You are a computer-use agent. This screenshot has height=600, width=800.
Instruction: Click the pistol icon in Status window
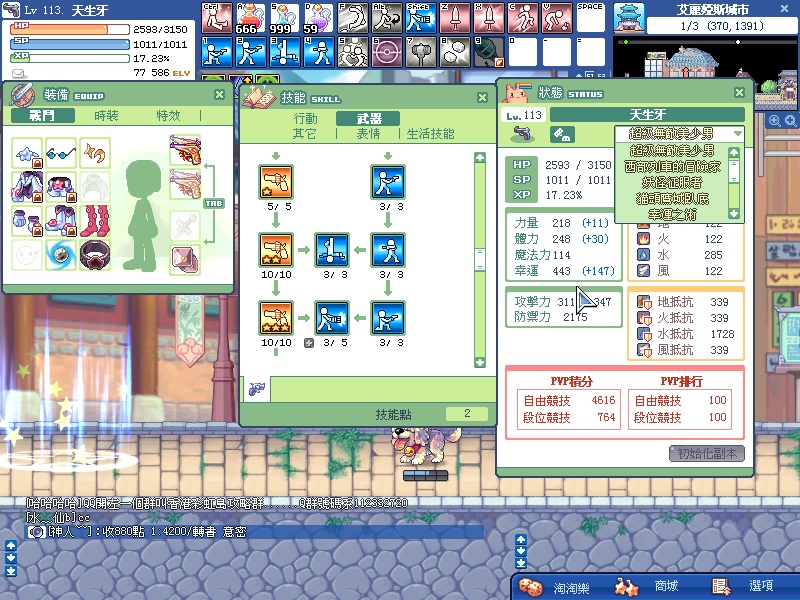tap(522, 134)
